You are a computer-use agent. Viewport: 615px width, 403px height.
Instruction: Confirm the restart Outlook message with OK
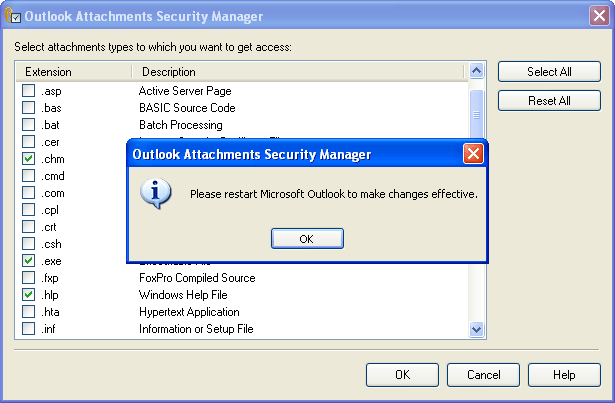[307, 239]
